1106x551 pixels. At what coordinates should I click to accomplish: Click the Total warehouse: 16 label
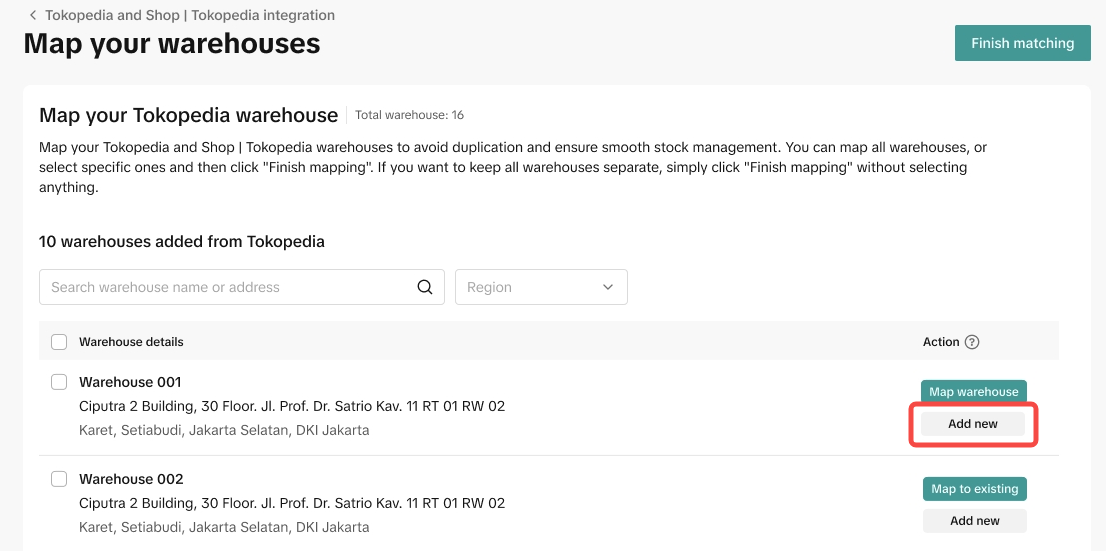coord(409,115)
